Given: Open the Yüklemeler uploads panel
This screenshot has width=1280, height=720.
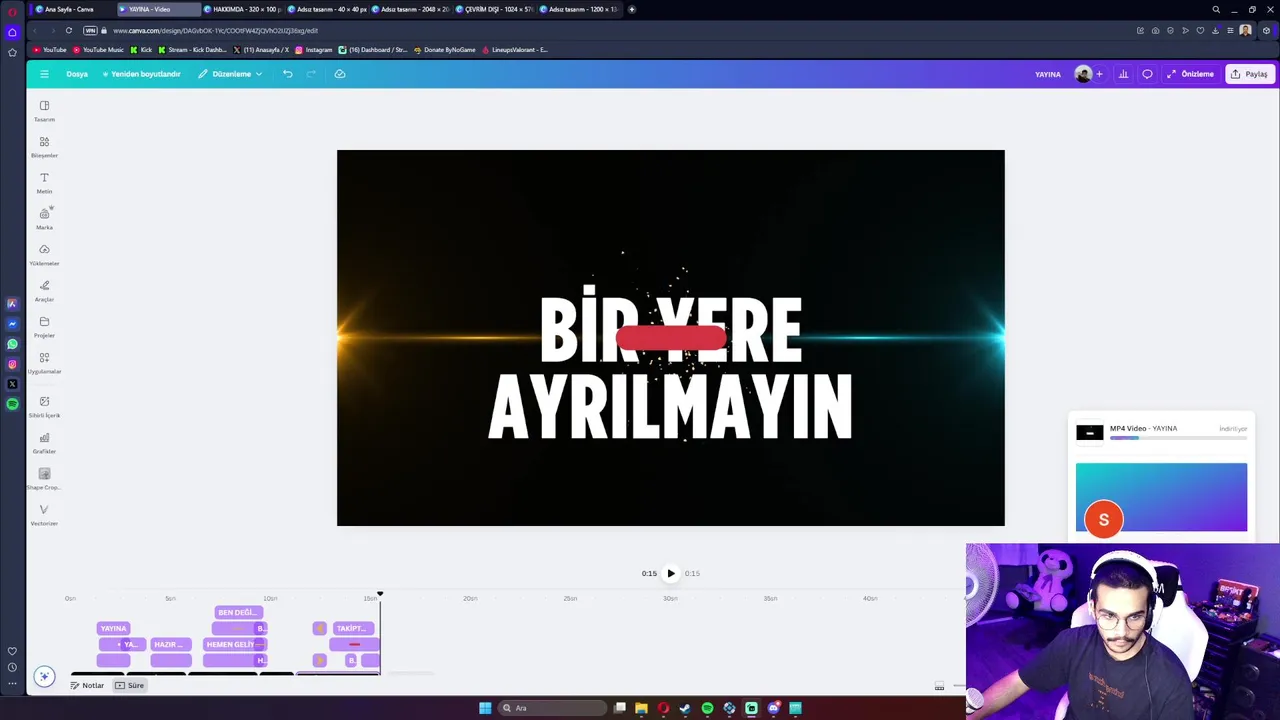Looking at the screenshot, I should click(44, 255).
